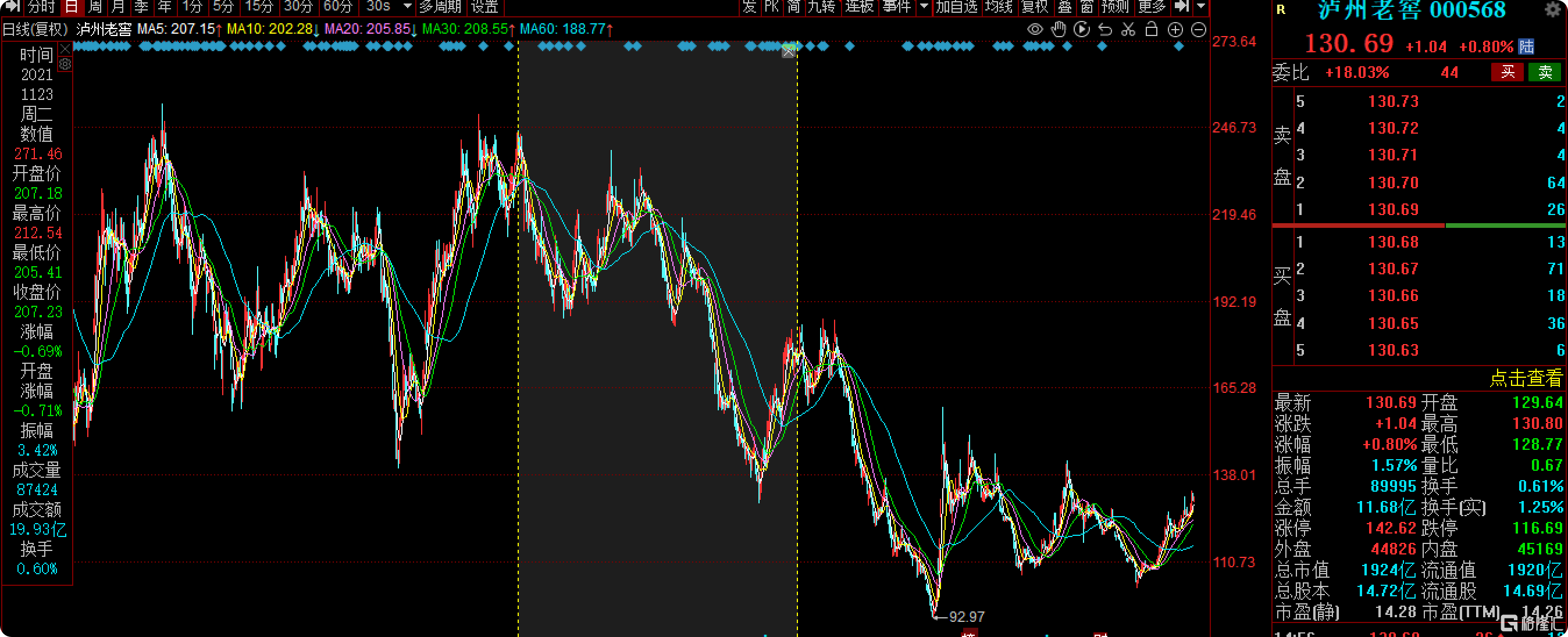Zoom in with the plus circle icon
The image size is (1568, 637).
(1175, 29)
